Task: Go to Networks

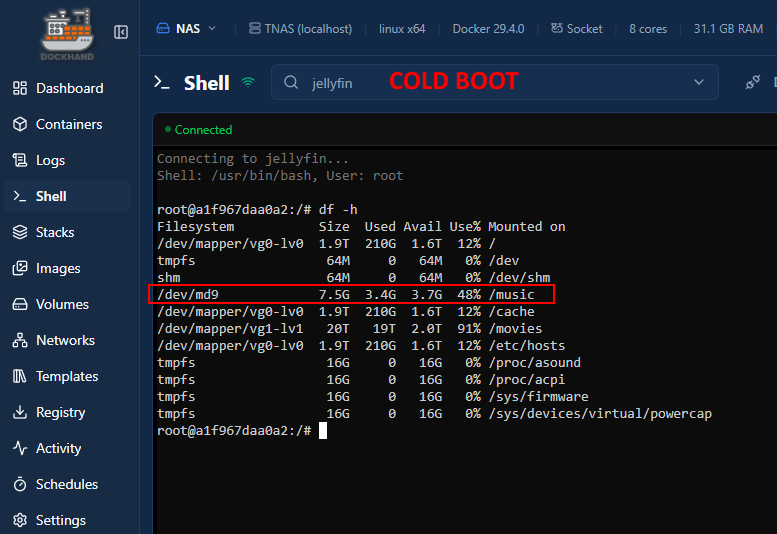Action: [x=67, y=340]
